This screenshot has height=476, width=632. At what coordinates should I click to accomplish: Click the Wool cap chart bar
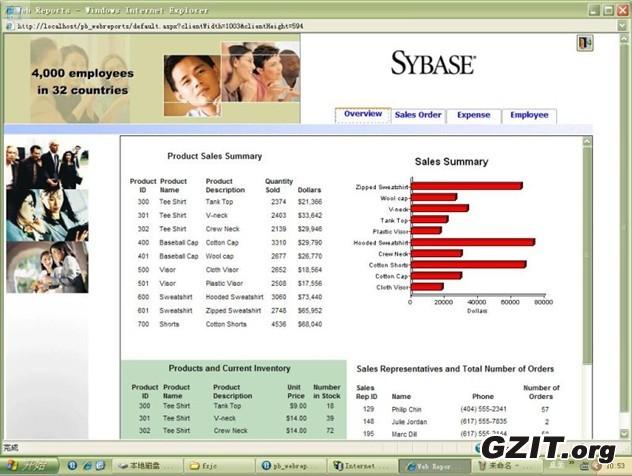click(434, 197)
